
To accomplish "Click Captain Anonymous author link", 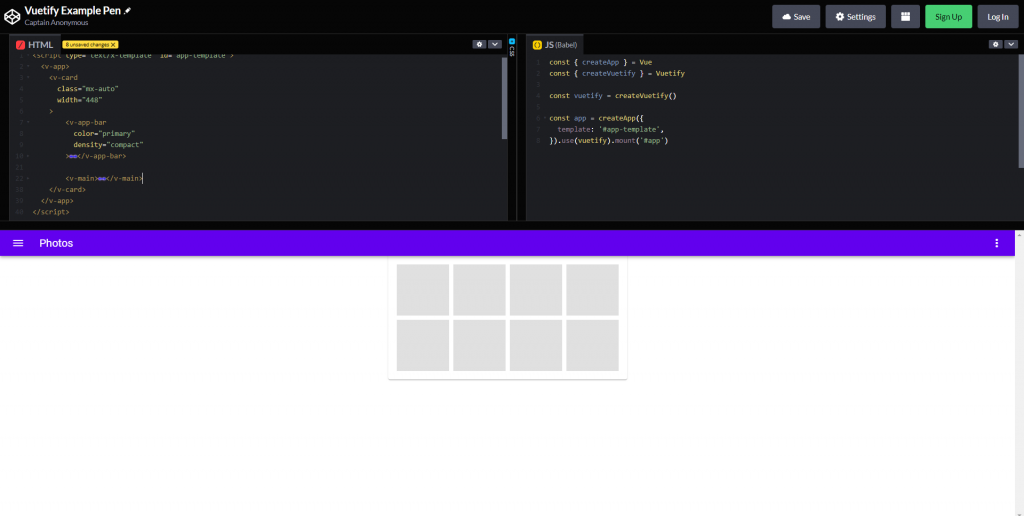I will tap(56, 23).
